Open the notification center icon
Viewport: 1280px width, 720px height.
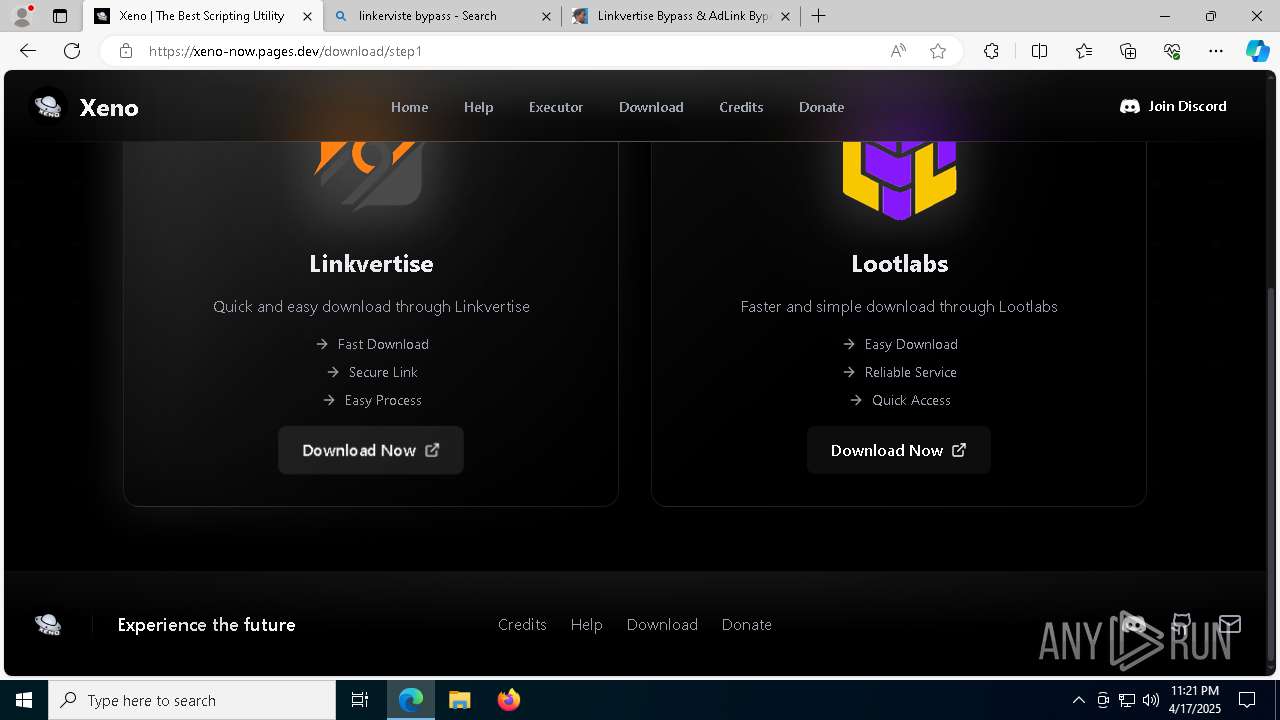coord(1247,700)
